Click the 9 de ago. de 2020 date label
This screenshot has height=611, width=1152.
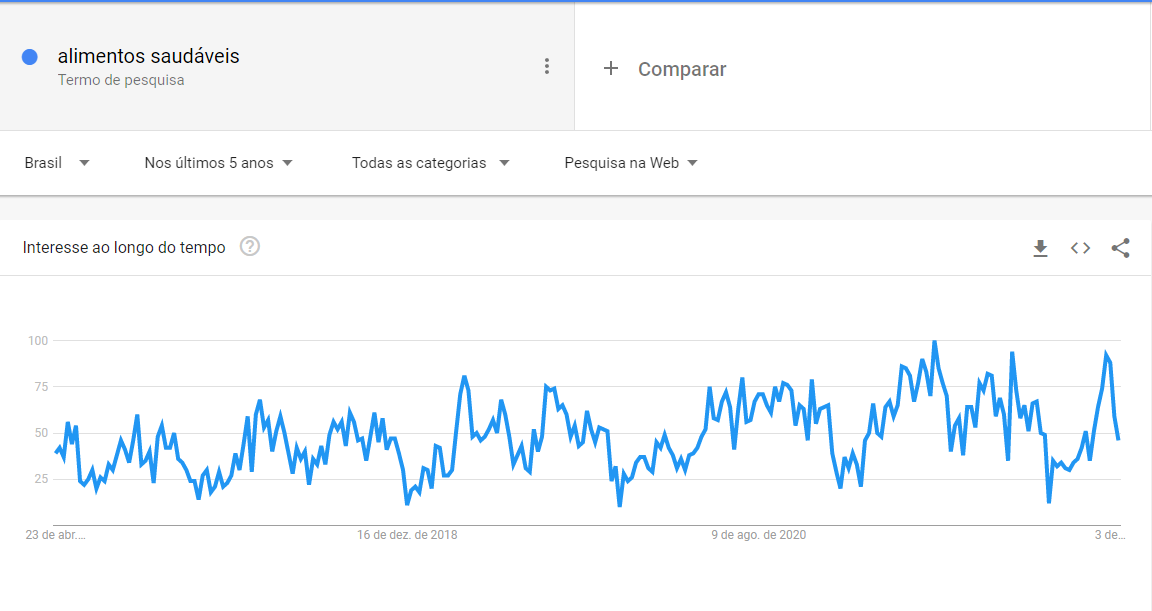click(x=759, y=535)
